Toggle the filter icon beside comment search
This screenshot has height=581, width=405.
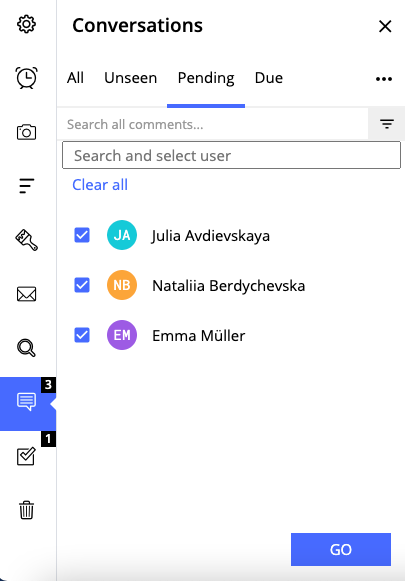[386, 124]
